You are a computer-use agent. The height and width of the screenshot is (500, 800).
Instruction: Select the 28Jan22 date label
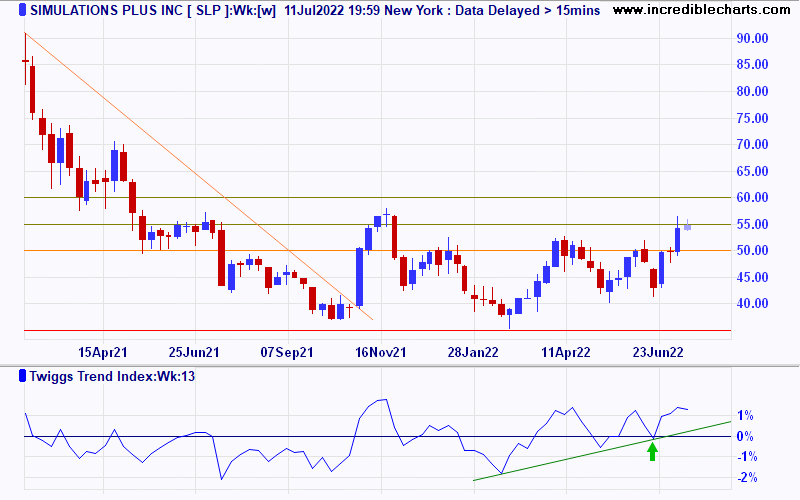tap(473, 353)
